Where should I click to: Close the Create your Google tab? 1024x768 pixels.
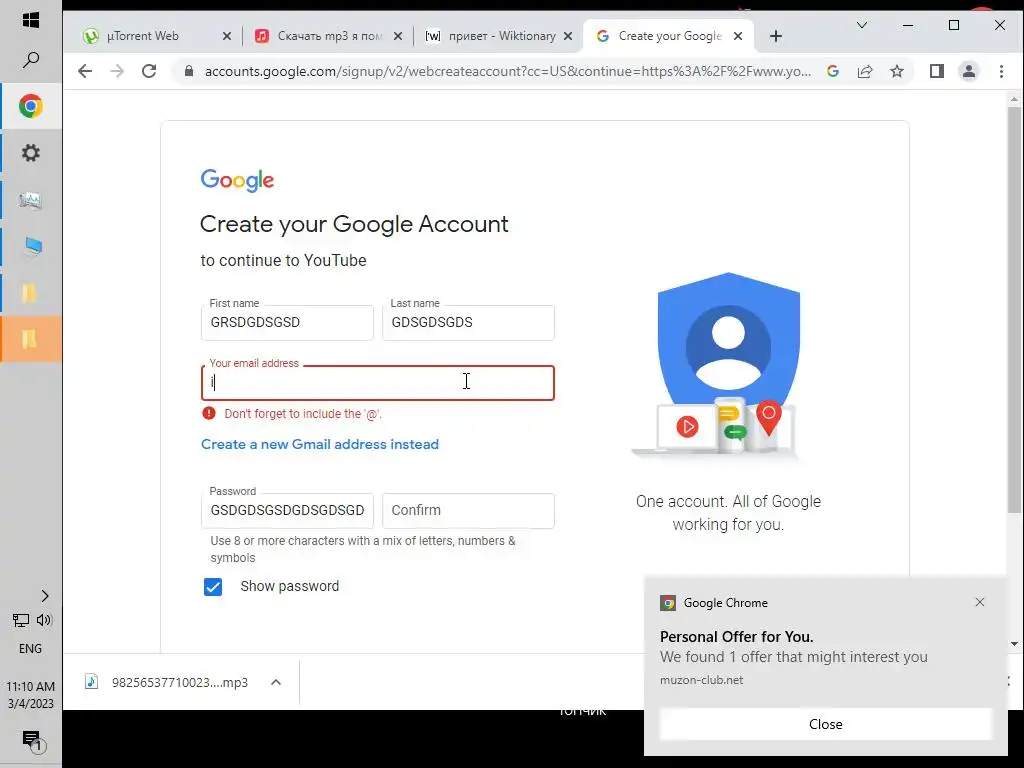tap(738, 36)
